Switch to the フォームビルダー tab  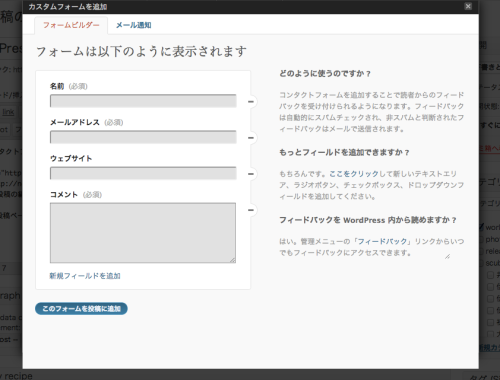[71, 25]
